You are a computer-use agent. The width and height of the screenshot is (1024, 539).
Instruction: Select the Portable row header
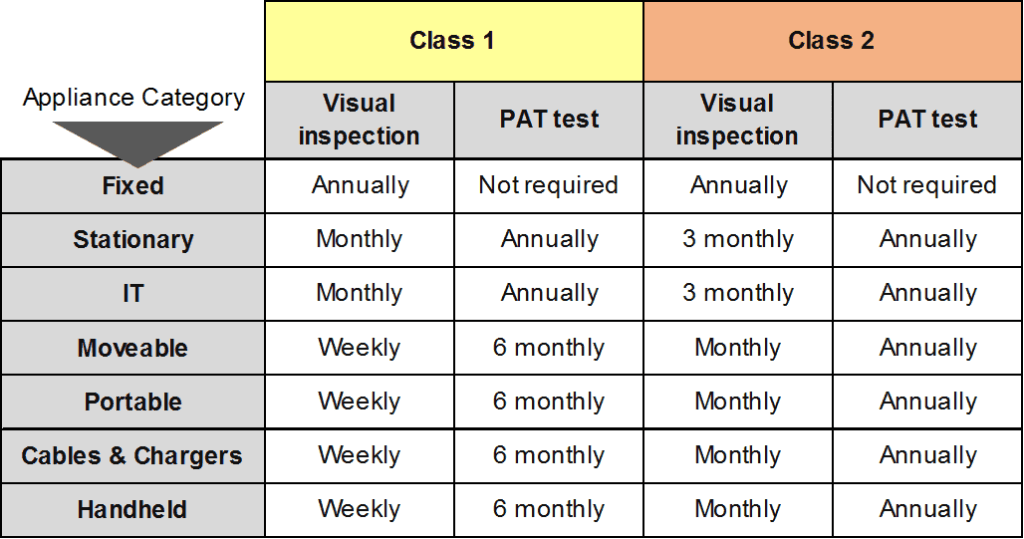point(133,402)
